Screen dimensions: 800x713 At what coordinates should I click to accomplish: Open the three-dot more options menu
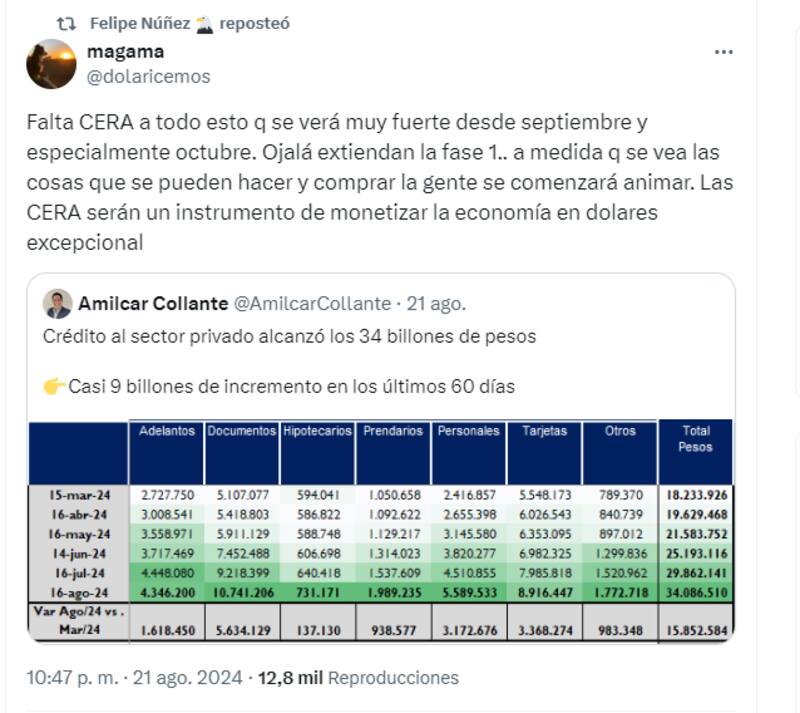point(724,53)
